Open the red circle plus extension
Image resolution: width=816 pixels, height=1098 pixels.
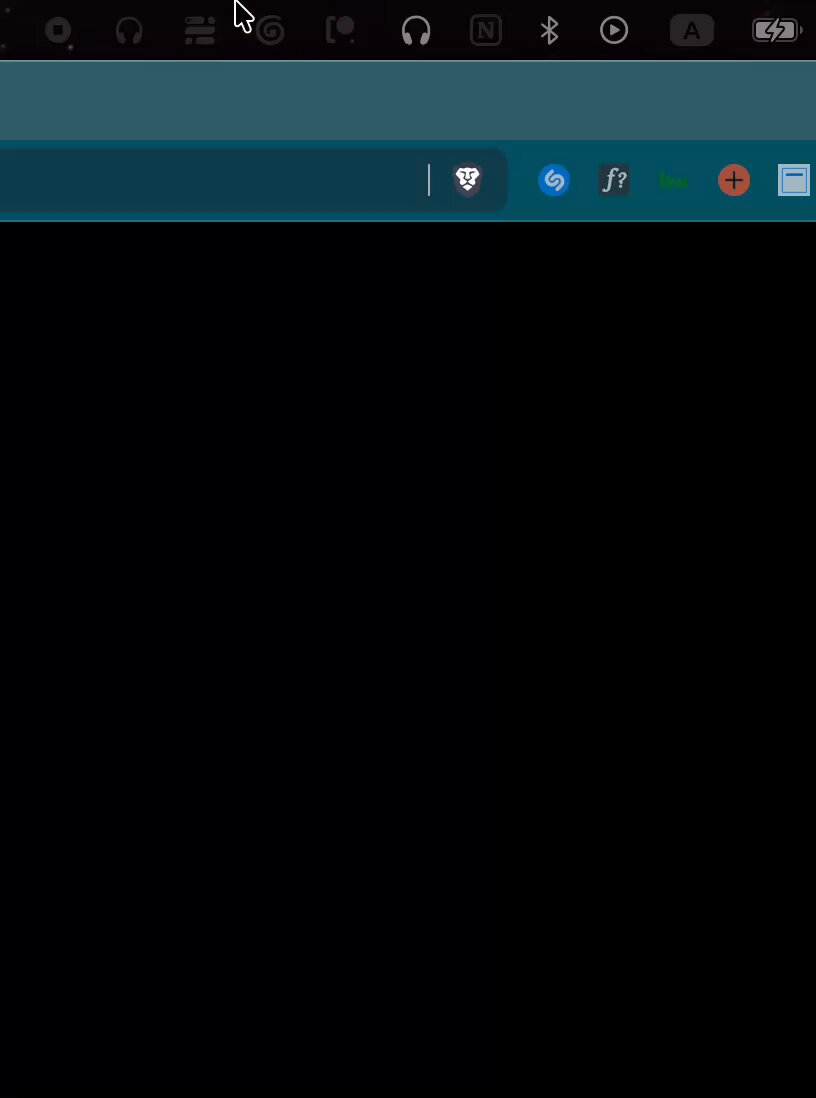(x=734, y=181)
